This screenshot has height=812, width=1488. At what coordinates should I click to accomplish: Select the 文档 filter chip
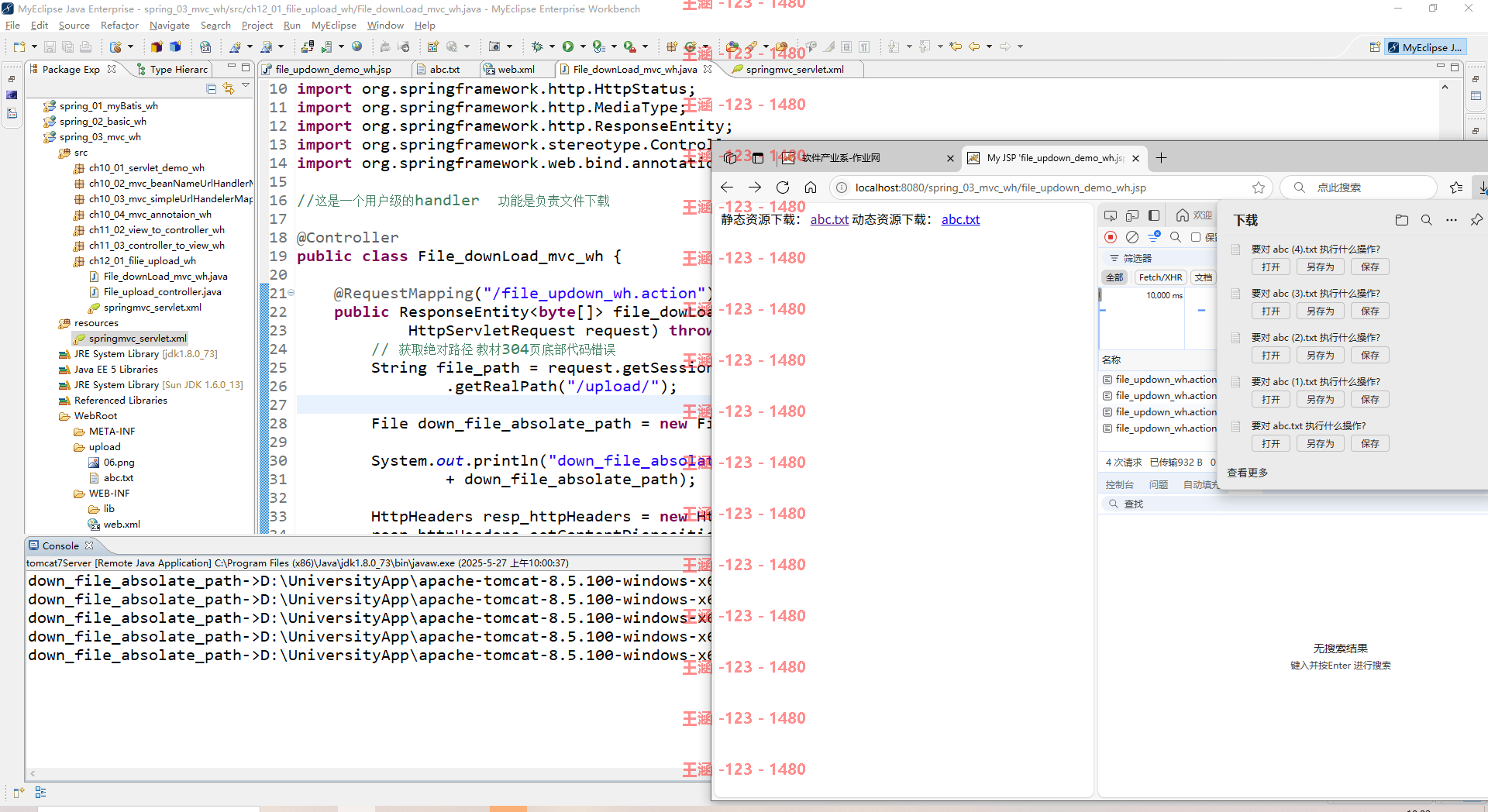[1203, 277]
